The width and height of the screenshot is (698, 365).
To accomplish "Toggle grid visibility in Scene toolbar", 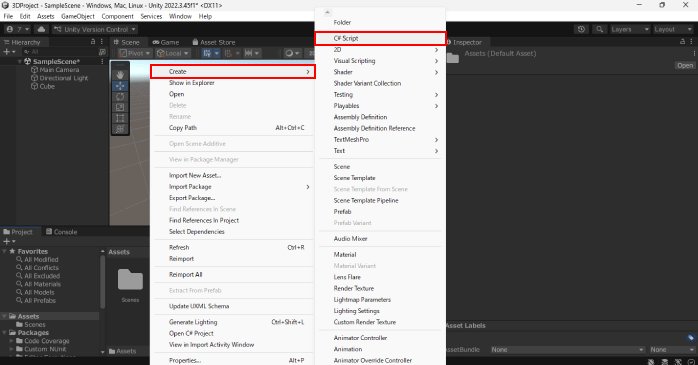I will pyautogui.click(x=207, y=53).
